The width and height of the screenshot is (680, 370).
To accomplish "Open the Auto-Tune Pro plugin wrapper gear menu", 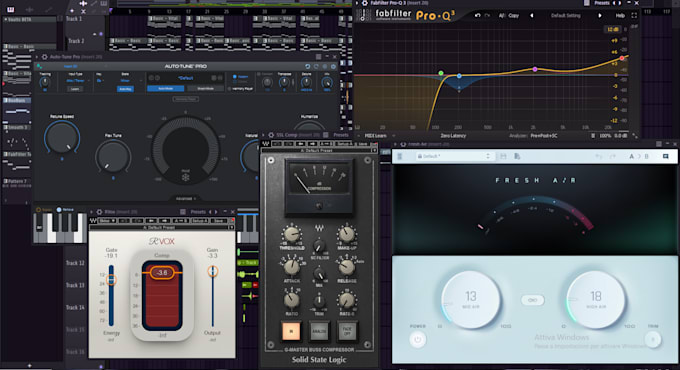I will tap(44, 57).
